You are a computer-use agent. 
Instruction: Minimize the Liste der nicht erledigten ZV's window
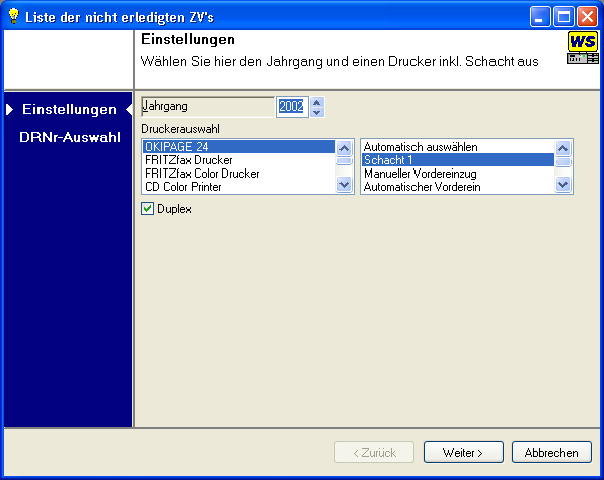(x=540, y=17)
